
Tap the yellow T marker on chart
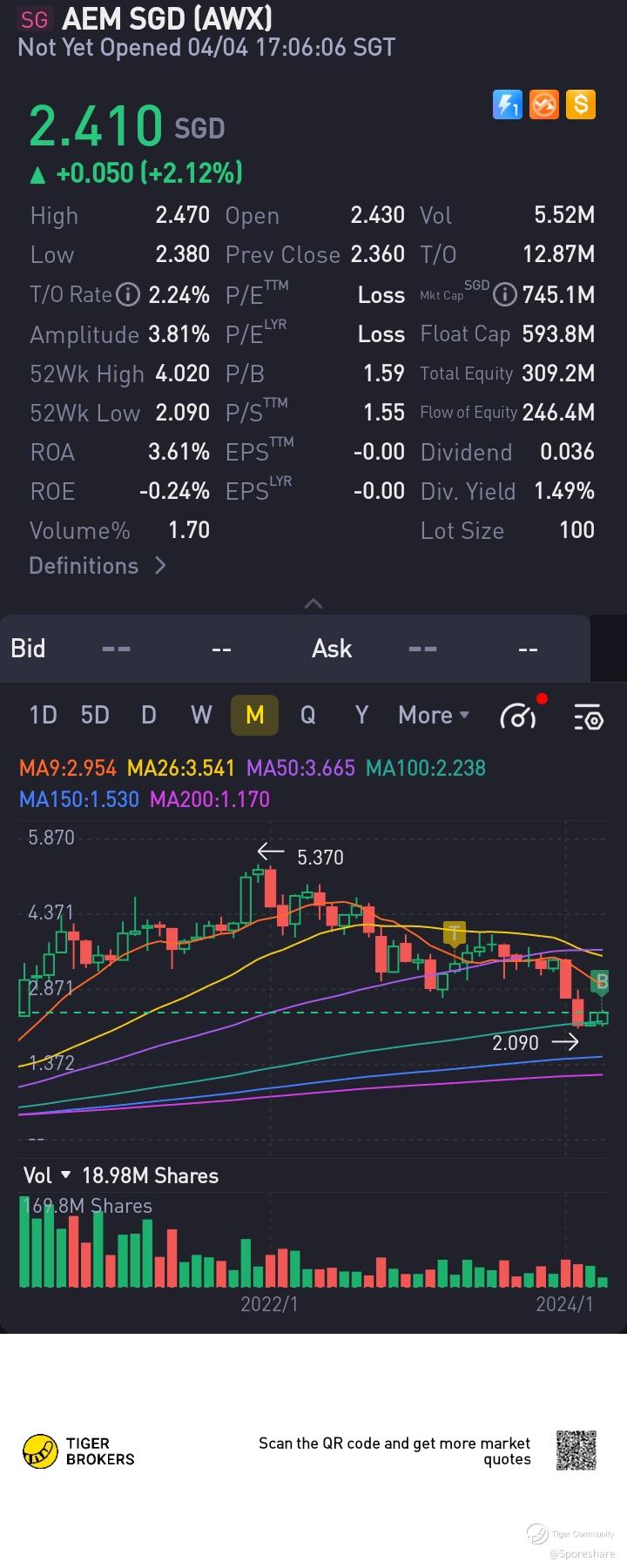(455, 934)
